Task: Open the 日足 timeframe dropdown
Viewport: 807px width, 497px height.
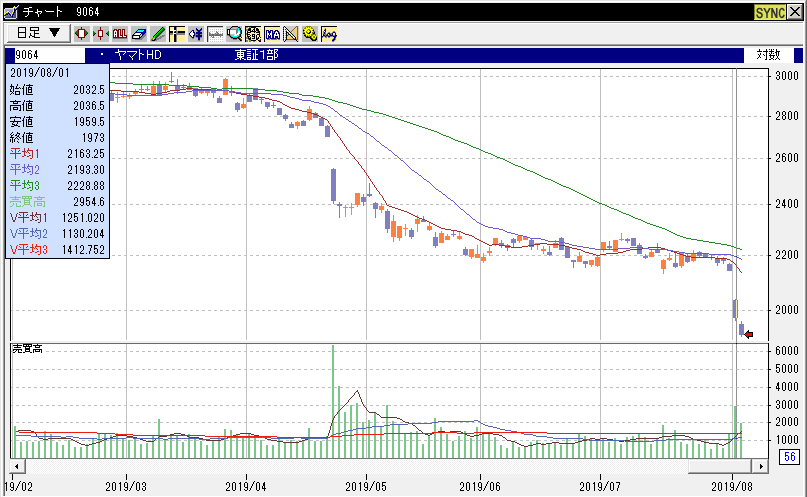Action: 38,33
